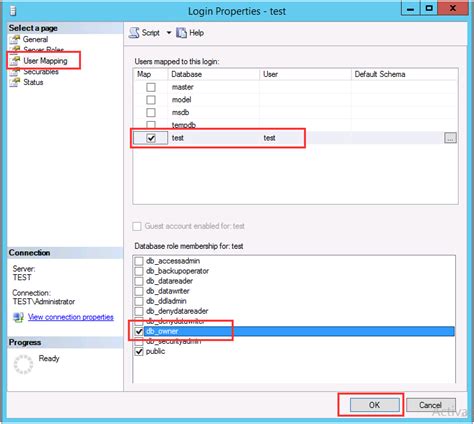Click the Default Schema column header

tap(404, 74)
